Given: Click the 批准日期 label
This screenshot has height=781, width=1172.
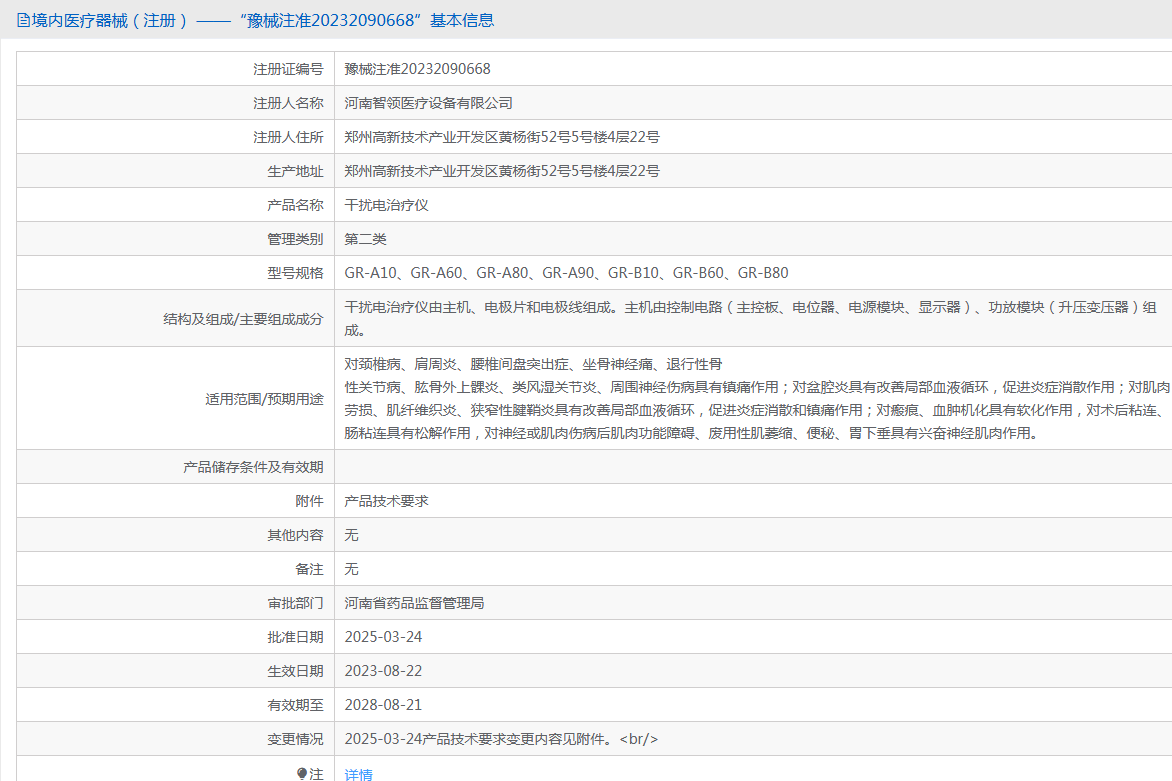Looking at the screenshot, I should pyautogui.click(x=295, y=637).
